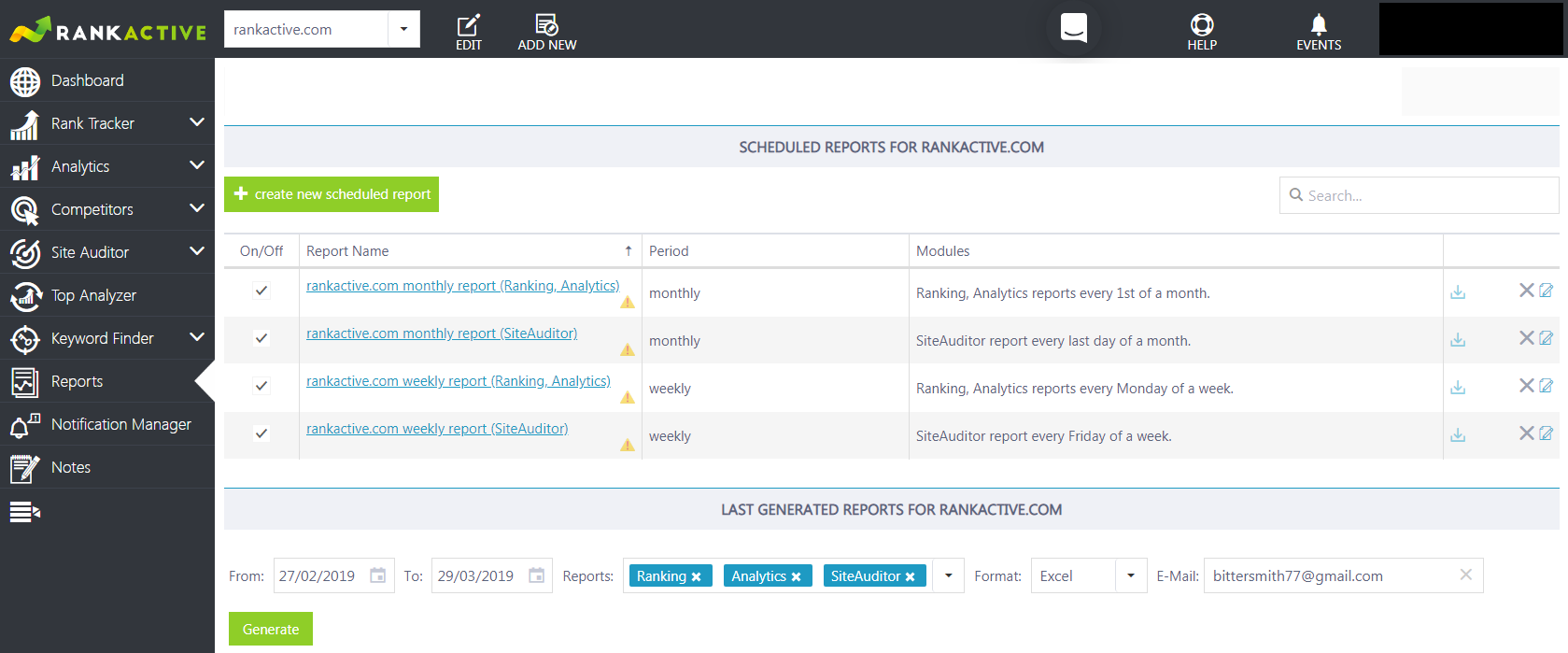Screen dimensions: 1568x653
Task: Open the chat message bubble icon
Action: click(1074, 27)
